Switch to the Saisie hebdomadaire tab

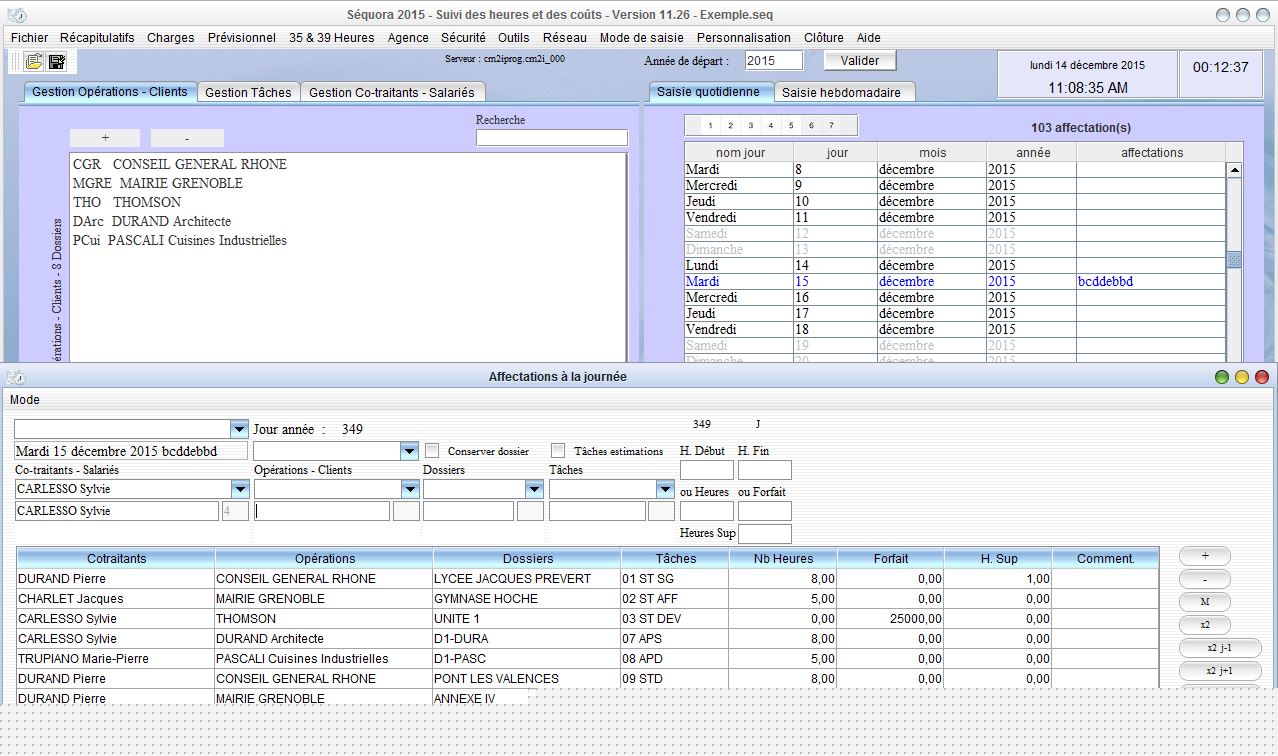841,92
